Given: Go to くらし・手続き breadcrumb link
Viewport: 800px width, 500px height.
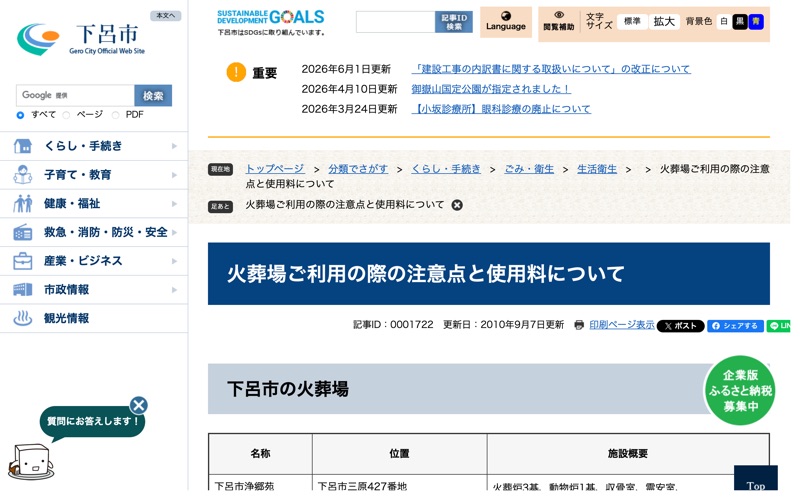Looking at the screenshot, I should (x=446, y=169).
